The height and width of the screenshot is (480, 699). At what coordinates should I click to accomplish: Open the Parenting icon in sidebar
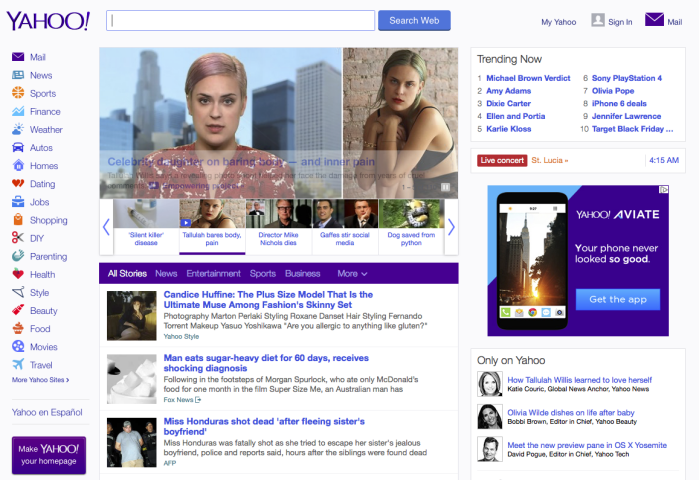click(18, 256)
